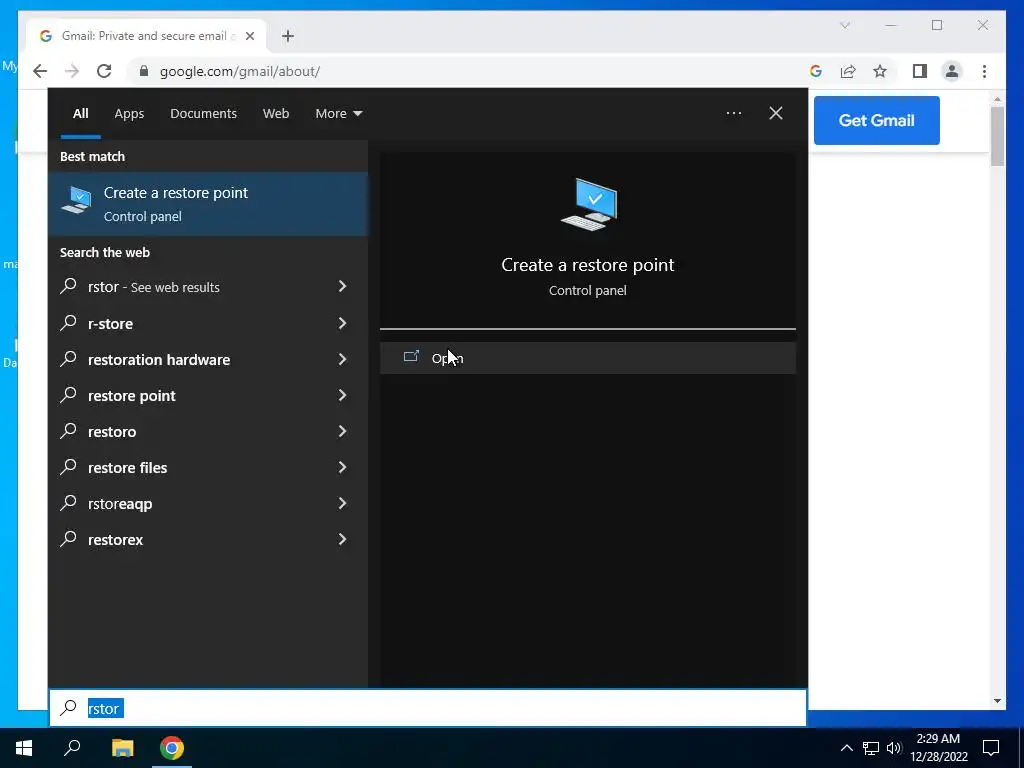Click the search box containing 'rstor'
The width and height of the screenshot is (1024, 768).
tap(428, 708)
